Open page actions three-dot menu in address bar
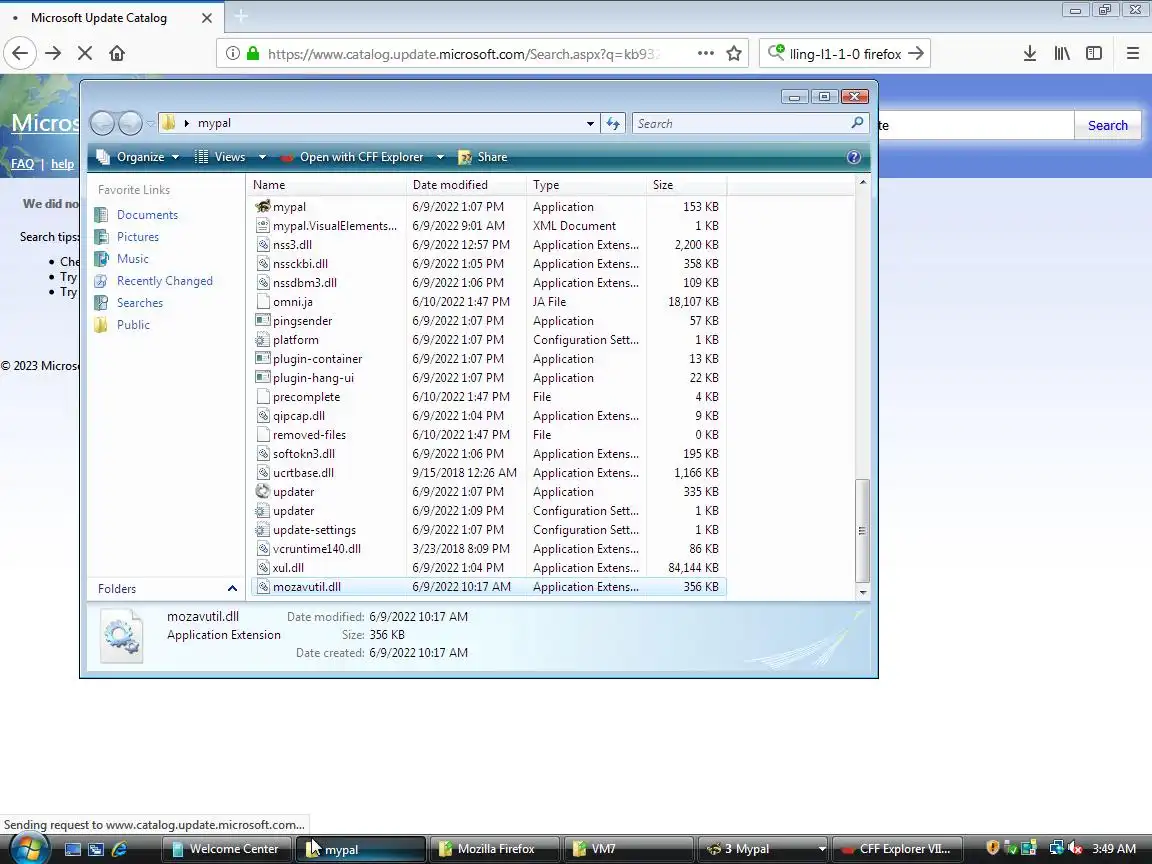Image resolution: width=1152 pixels, height=864 pixels. (705, 53)
